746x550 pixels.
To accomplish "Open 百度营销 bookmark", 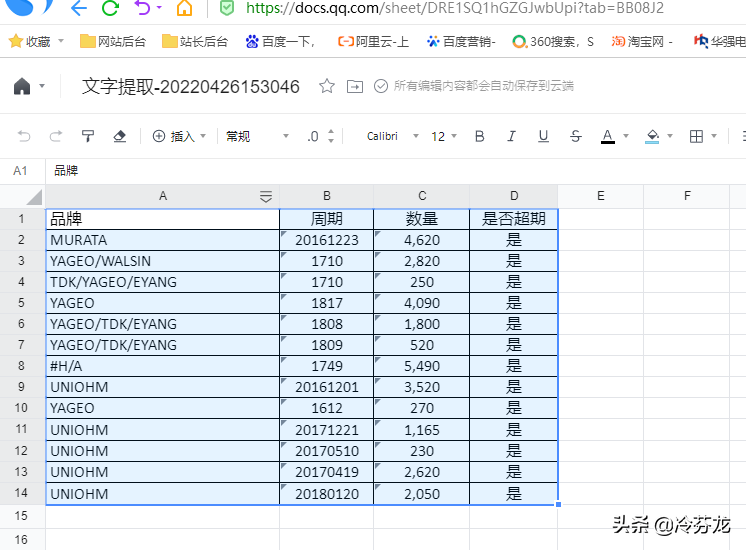I will pyautogui.click(x=461, y=42).
